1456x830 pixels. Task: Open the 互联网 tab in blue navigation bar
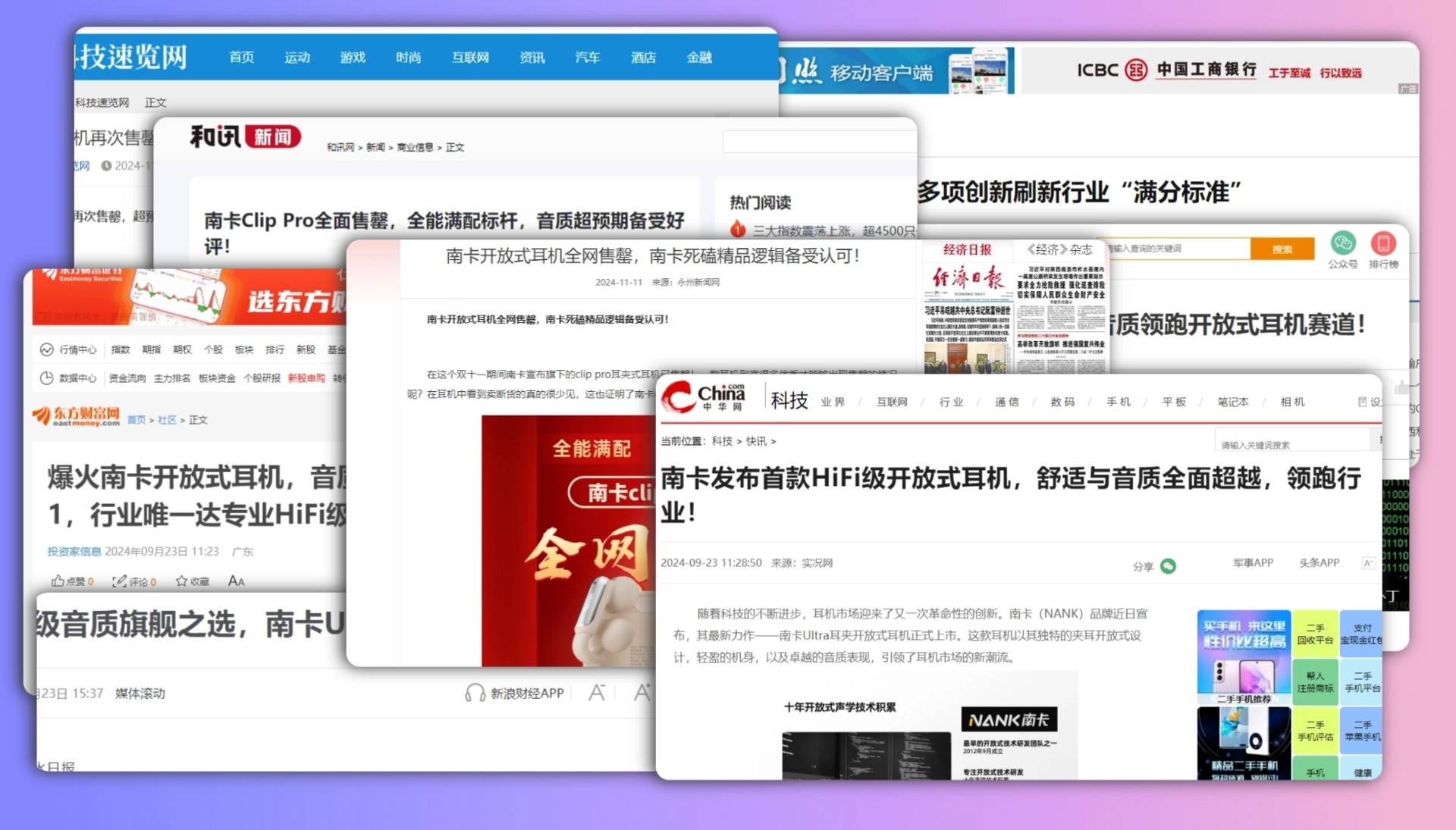(470, 58)
